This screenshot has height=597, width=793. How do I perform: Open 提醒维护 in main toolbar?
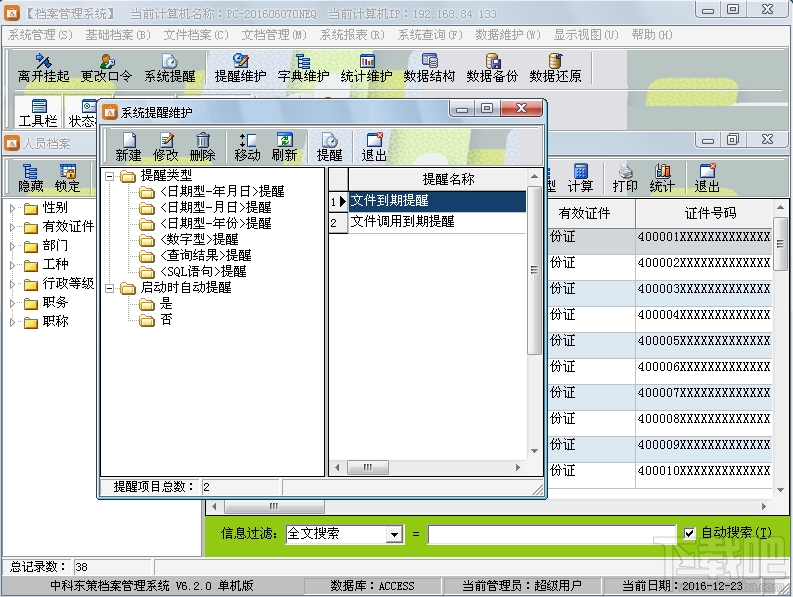click(240, 68)
